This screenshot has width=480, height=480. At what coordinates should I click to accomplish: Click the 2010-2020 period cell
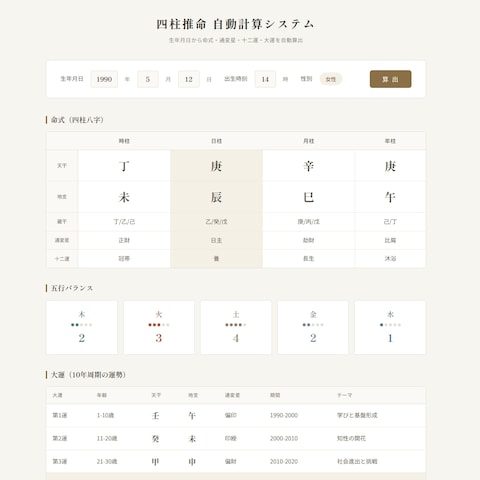point(284,461)
